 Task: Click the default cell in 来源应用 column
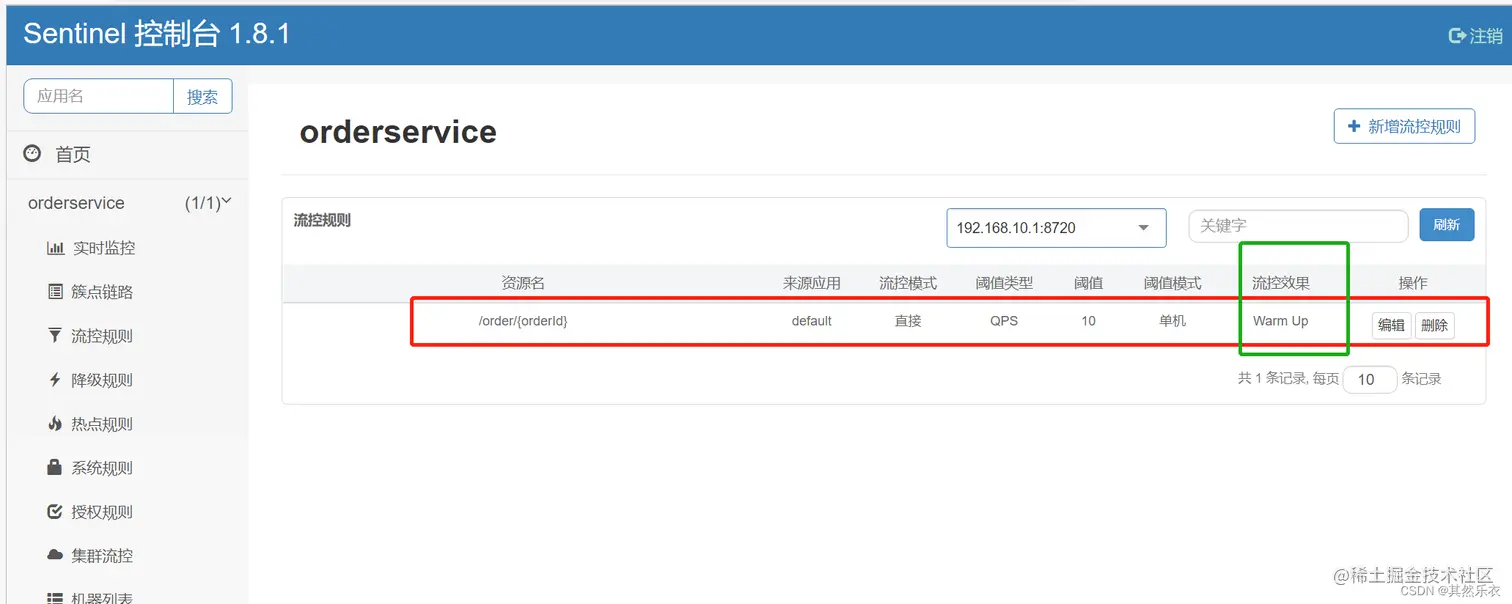(812, 321)
